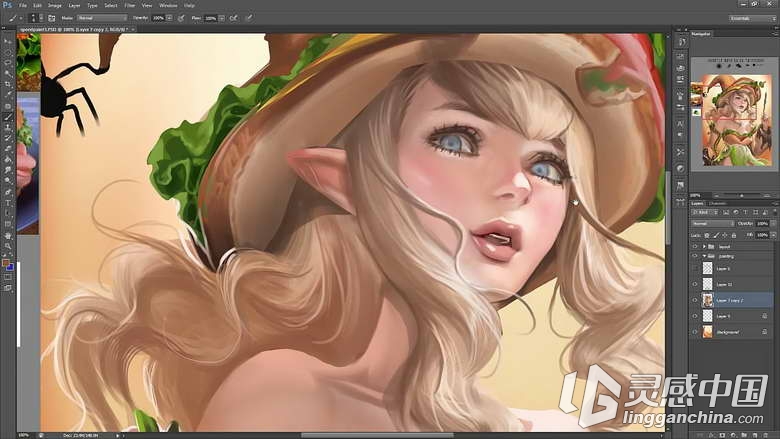The image size is (780, 439).
Task: Open the File menu
Action: [x=22, y=5]
